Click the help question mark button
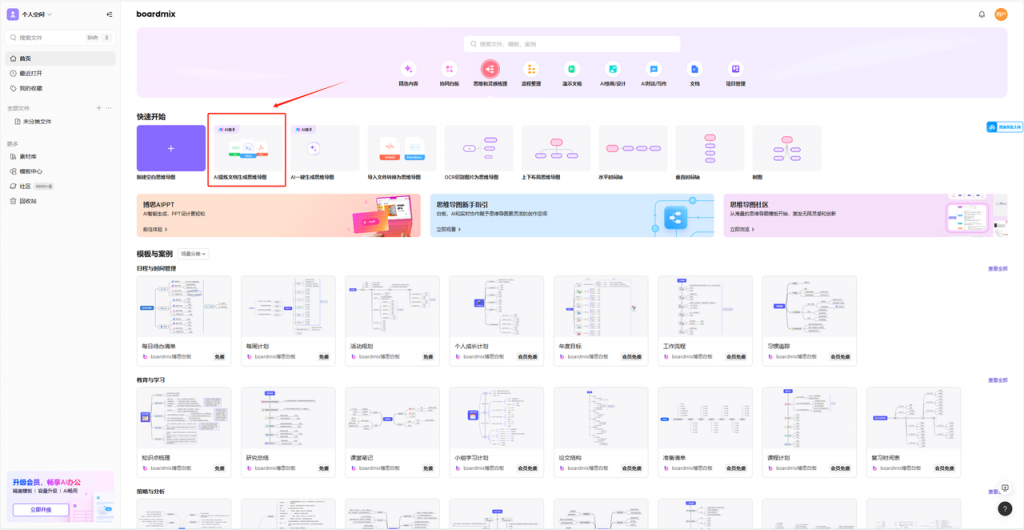This screenshot has height=530, width=1024. coord(1004,508)
